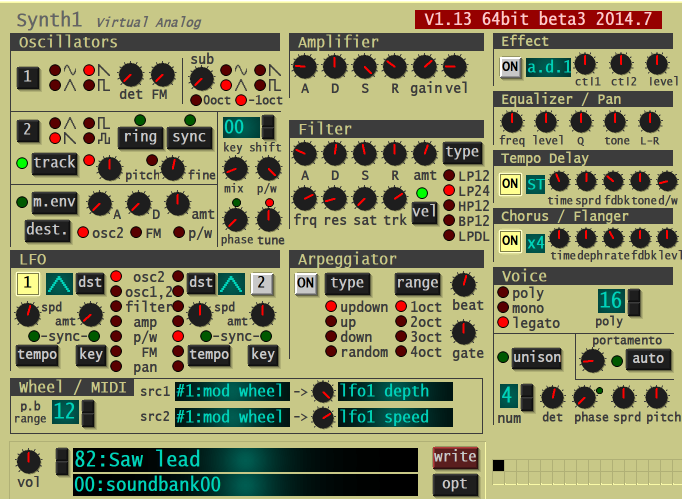Open the lfo1 depth destination selector
Screen dimensions: 682x499
395,391
